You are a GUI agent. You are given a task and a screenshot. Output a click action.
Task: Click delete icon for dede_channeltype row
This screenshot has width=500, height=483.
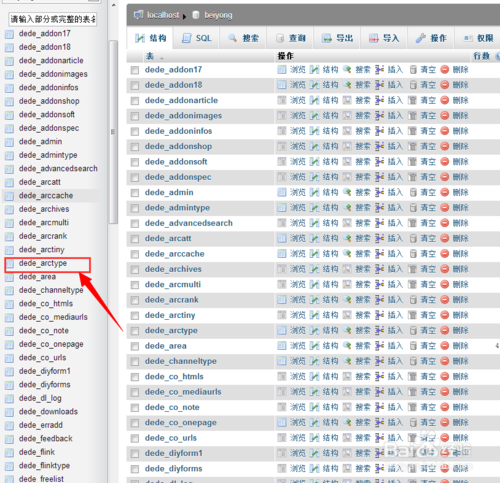pos(445,361)
